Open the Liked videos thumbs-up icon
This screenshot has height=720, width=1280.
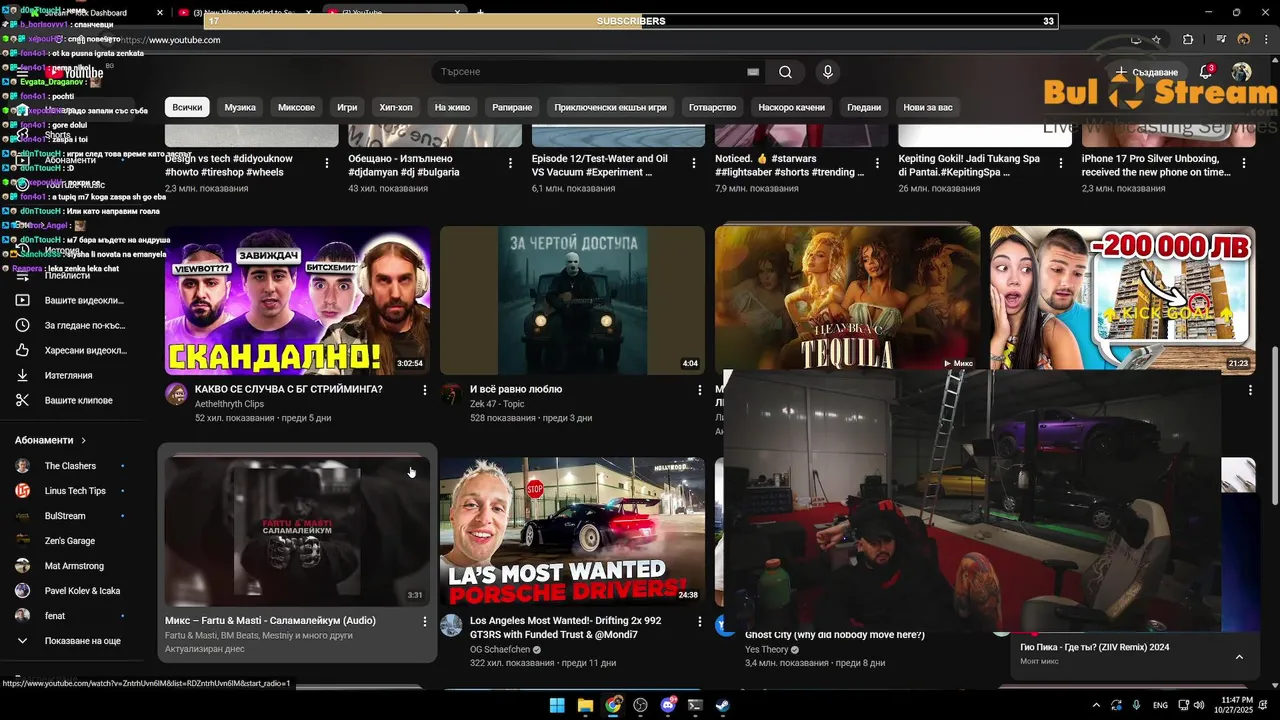(x=22, y=350)
